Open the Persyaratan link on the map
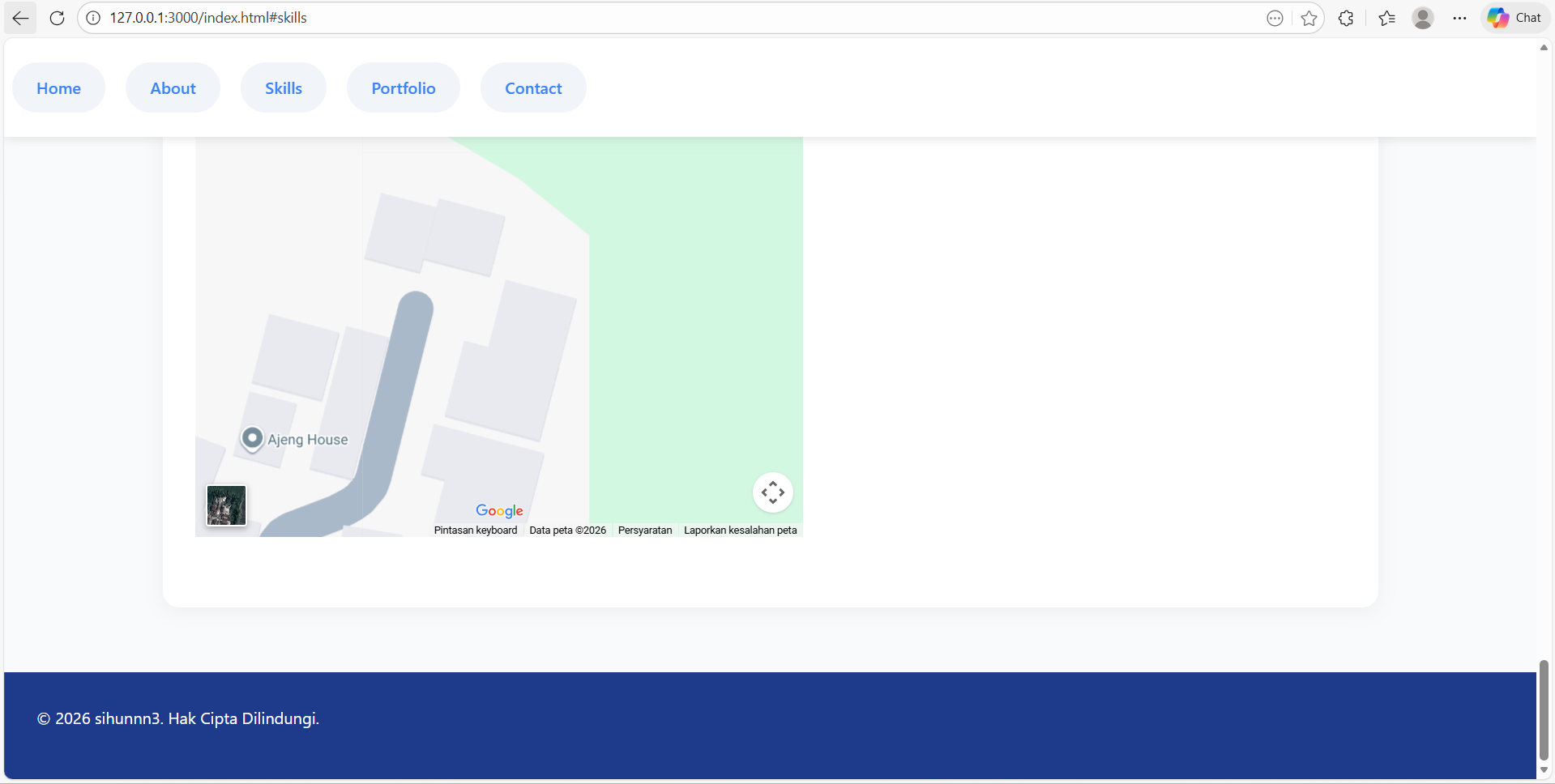Screen dimensions: 1555x784 tap(644, 530)
